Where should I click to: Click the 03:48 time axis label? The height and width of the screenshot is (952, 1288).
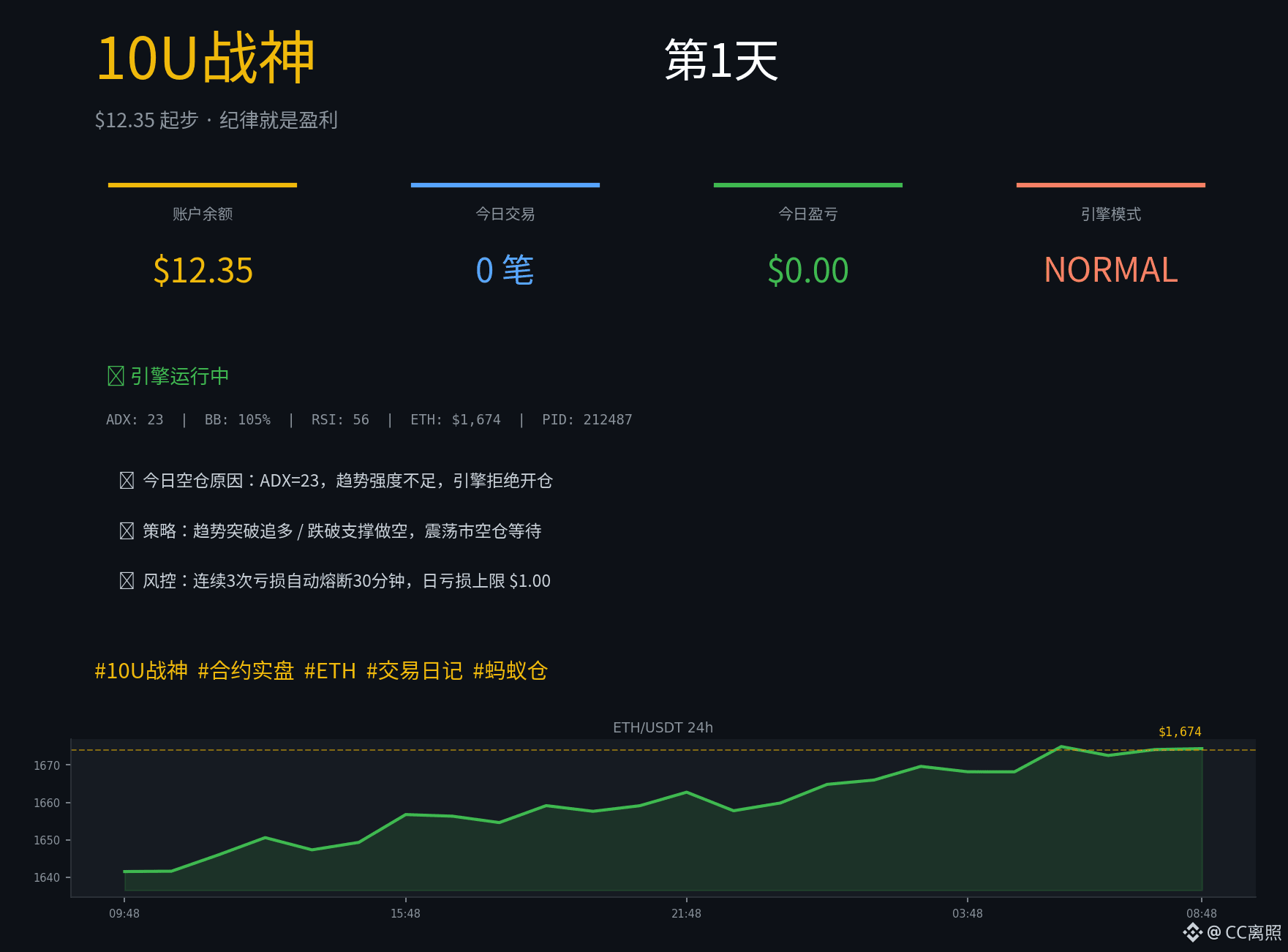[968, 913]
